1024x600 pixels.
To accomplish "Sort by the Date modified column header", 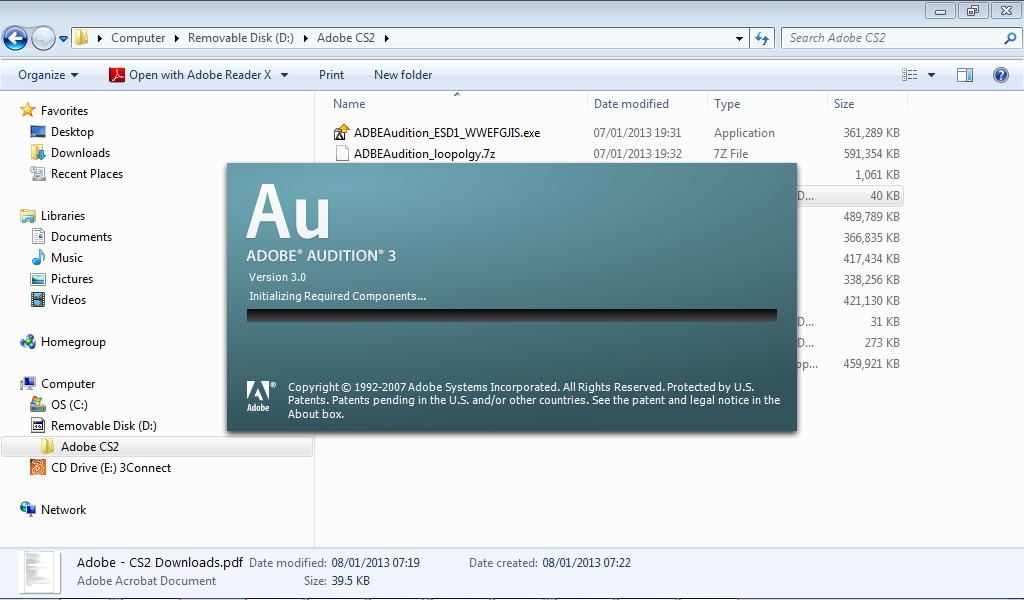I will [x=632, y=104].
